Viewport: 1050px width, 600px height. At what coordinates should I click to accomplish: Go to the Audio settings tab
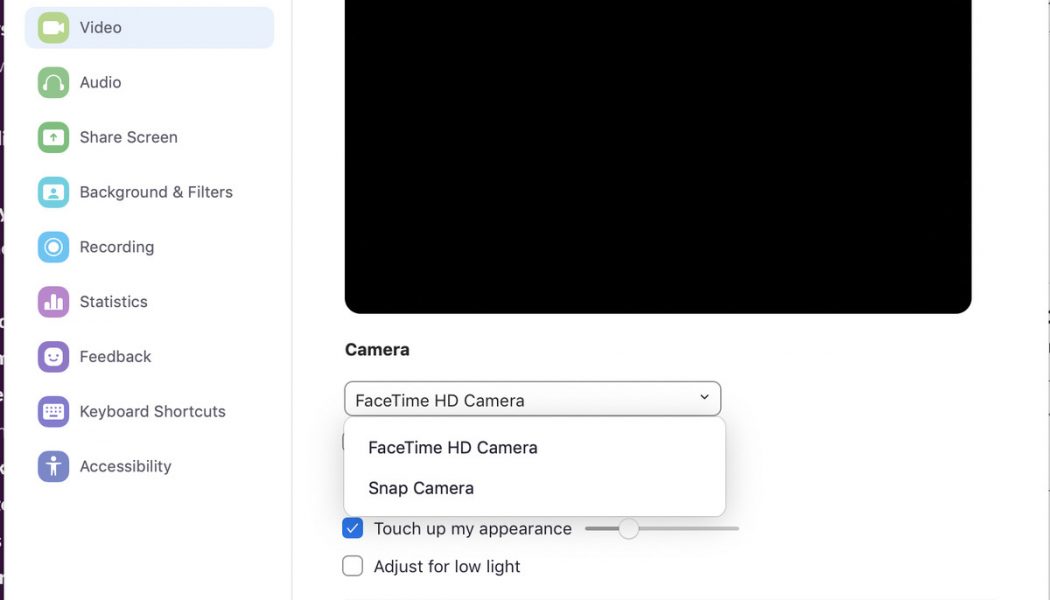(100, 82)
